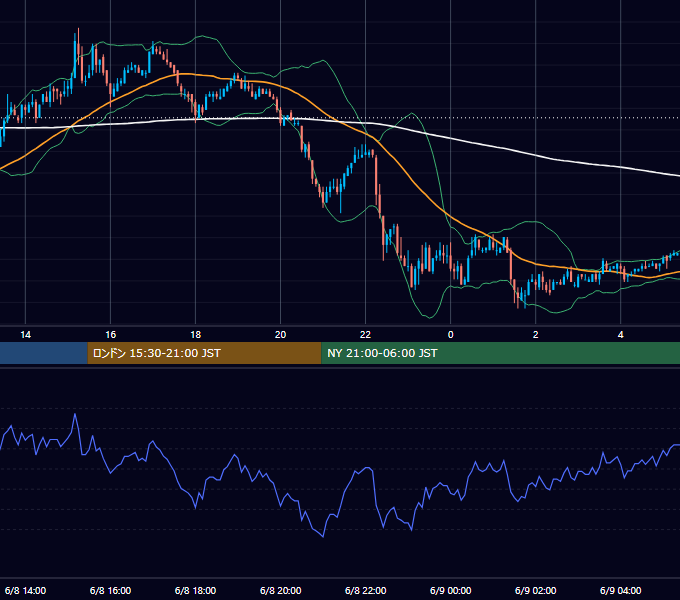Click the 16 hour label on price chart
Image resolution: width=680 pixels, height=600 pixels.
click(x=111, y=335)
